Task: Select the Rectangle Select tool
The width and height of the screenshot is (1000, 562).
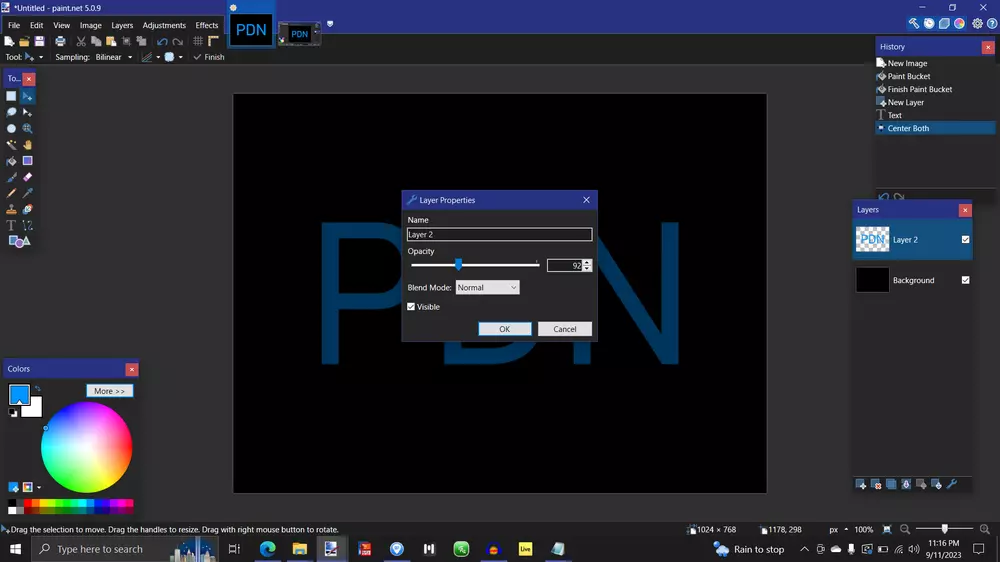Action: pyautogui.click(x=11, y=96)
